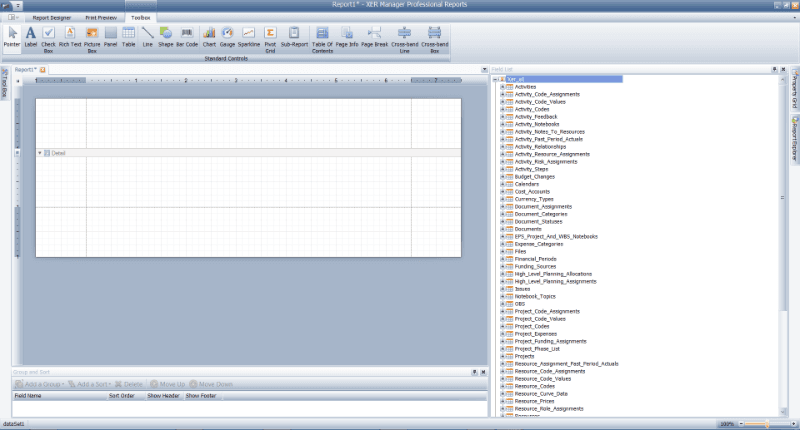Select the Label control

(x=31, y=38)
